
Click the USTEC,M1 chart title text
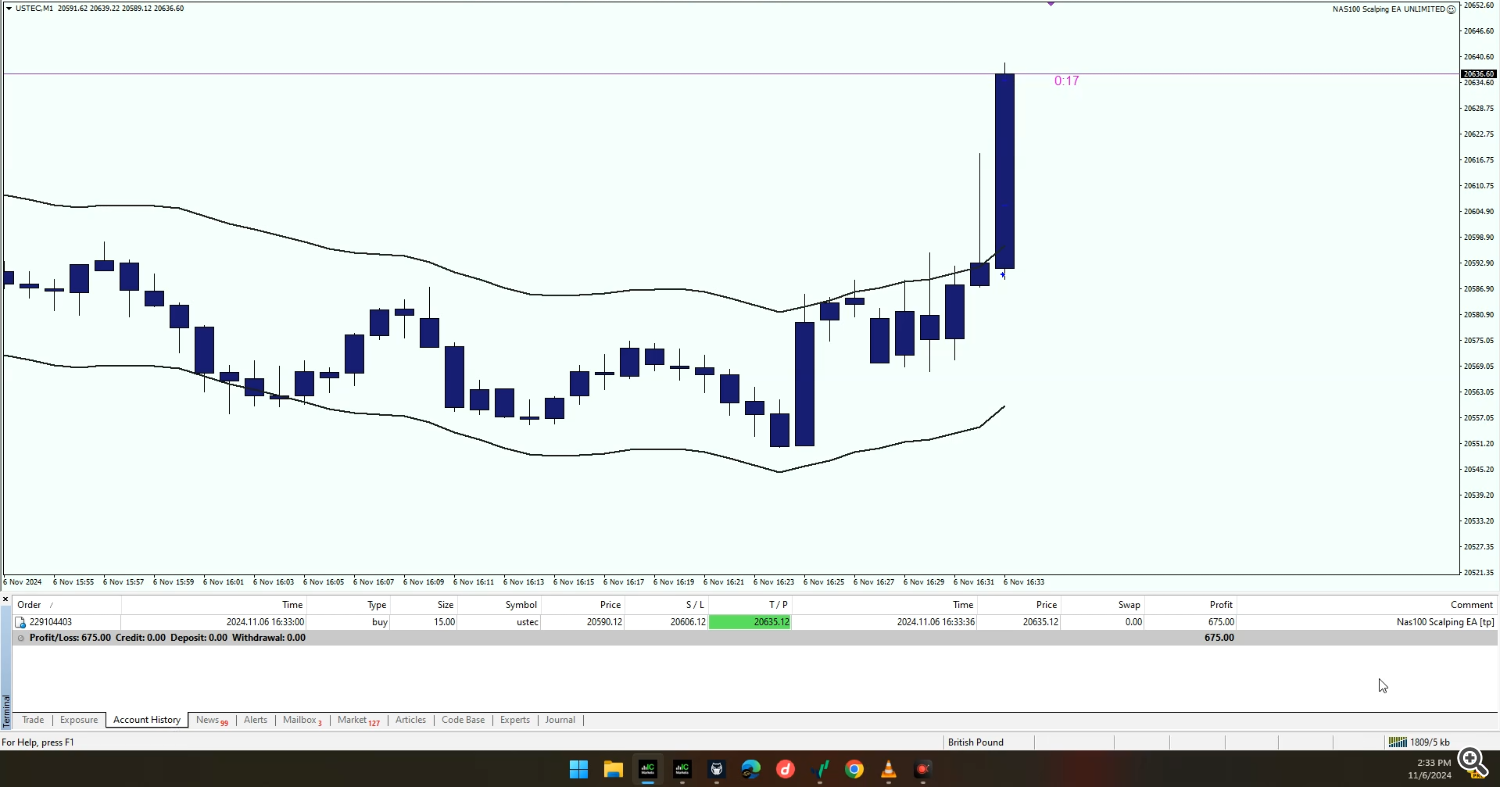35,8
